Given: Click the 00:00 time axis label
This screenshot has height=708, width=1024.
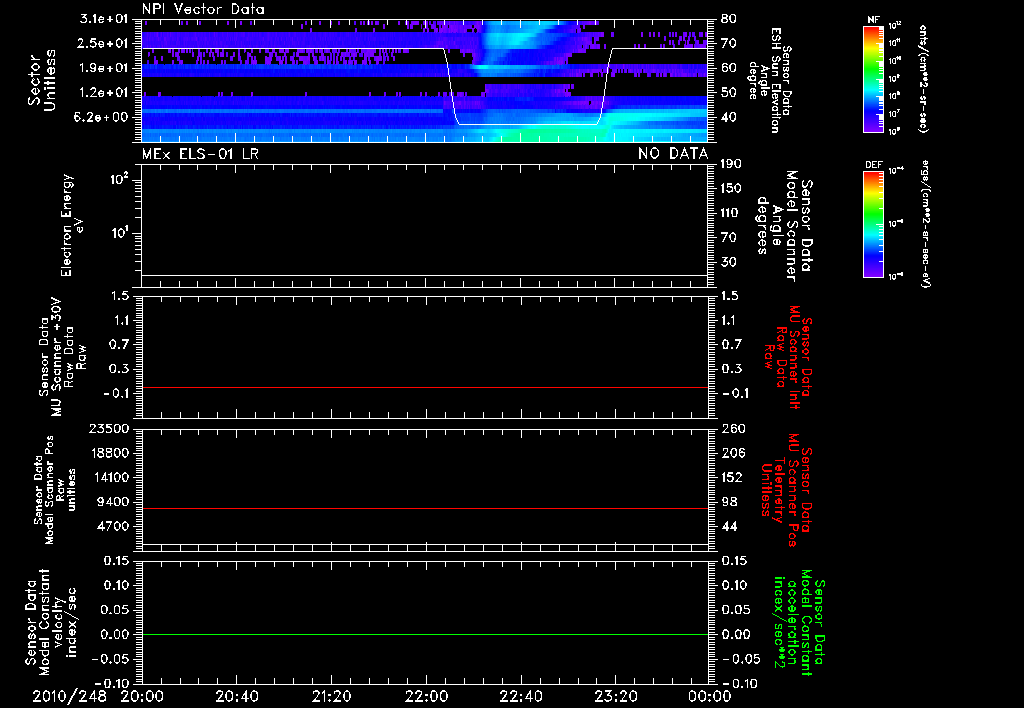Looking at the screenshot, I should [x=710, y=696].
